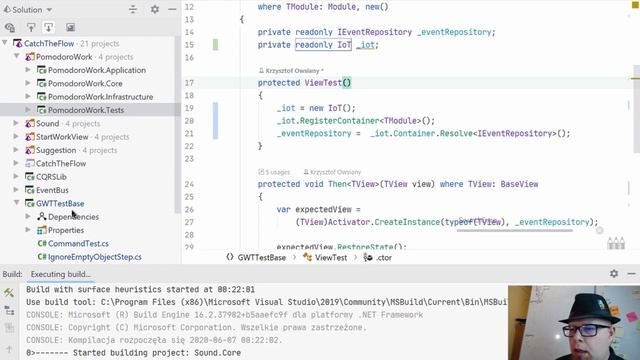Expand PomodoroWork.Infrastructure project
The width and height of the screenshot is (640, 360).
[x=28, y=96]
